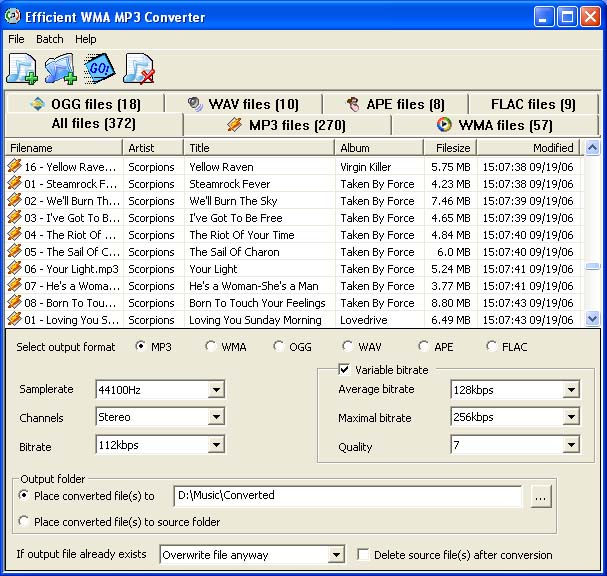This screenshot has height=576, width=607.
Task: Switch to MP3 files (270) tab
Action: [x=287, y=125]
